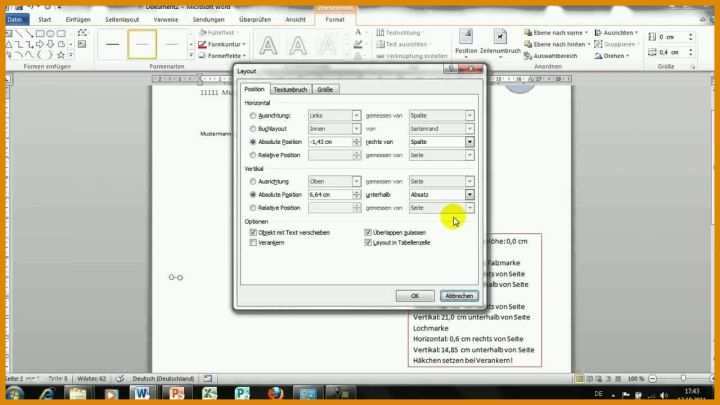Image resolution: width=720 pixels, height=405 pixels.
Task: Click Abbrechen to cancel Layout dialog
Action: click(459, 296)
